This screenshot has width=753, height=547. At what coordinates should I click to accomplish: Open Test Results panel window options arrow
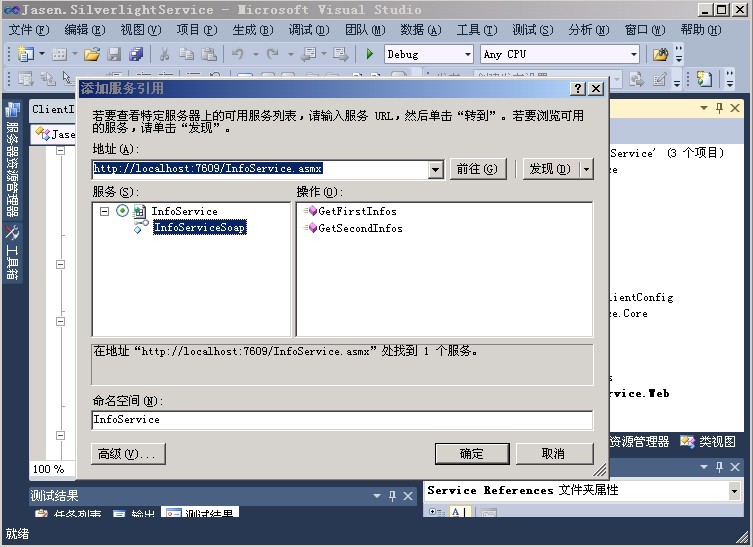377,496
